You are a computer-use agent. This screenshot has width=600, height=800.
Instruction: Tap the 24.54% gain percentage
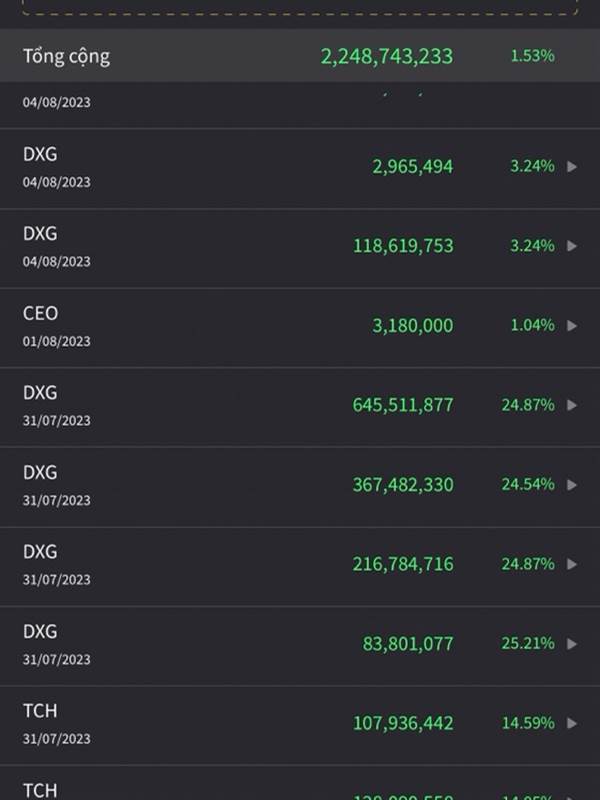click(528, 485)
